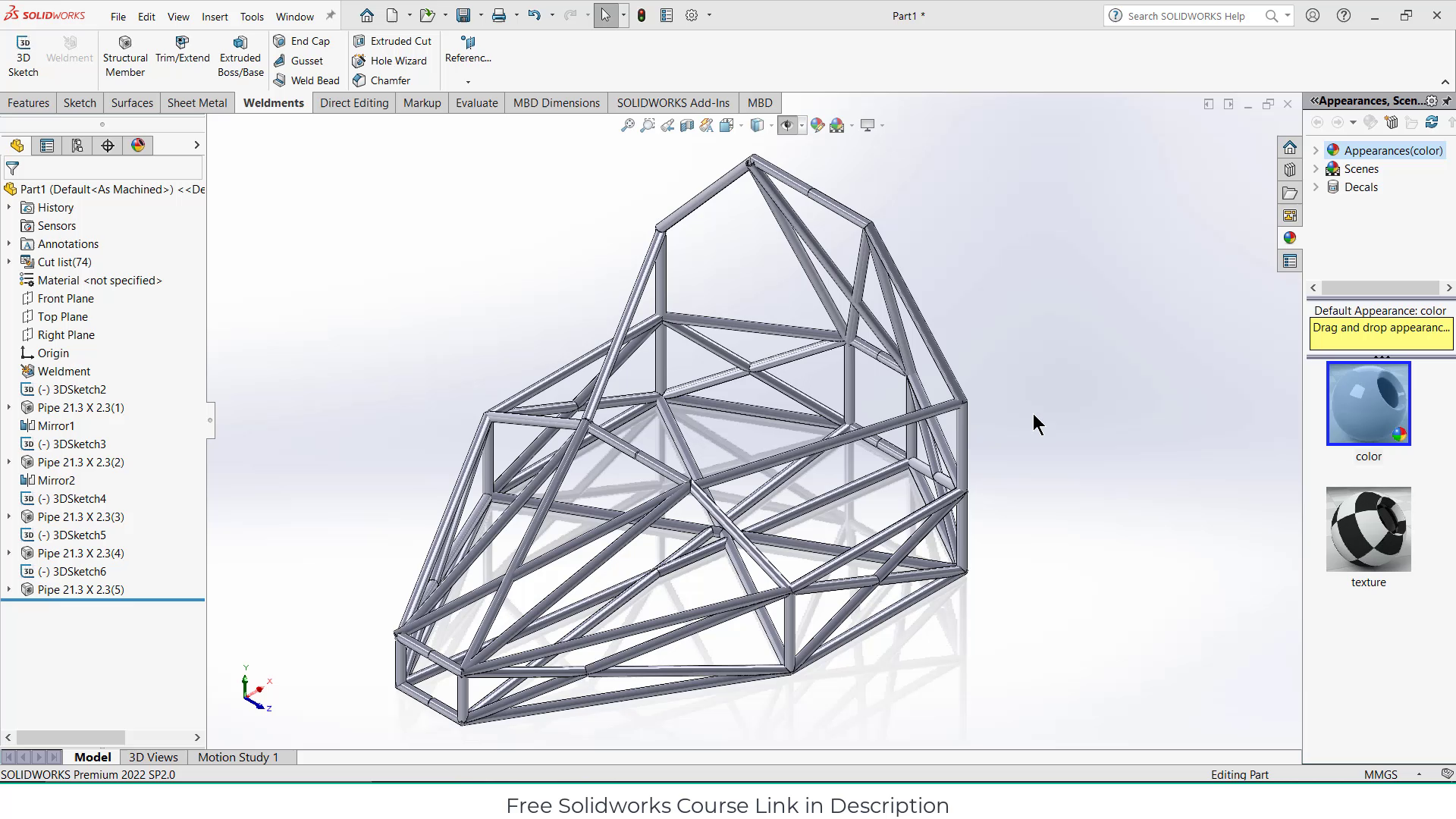Open the Motion Study 1 tab

[x=238, y=757]
